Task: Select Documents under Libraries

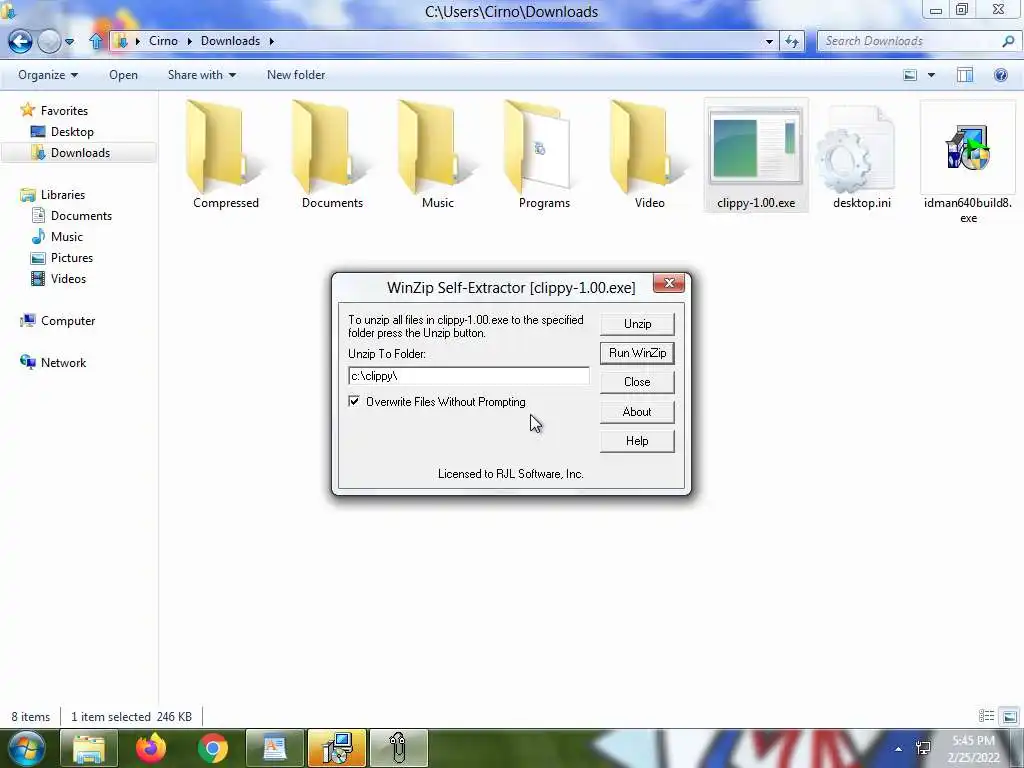Action: (81, 216)
